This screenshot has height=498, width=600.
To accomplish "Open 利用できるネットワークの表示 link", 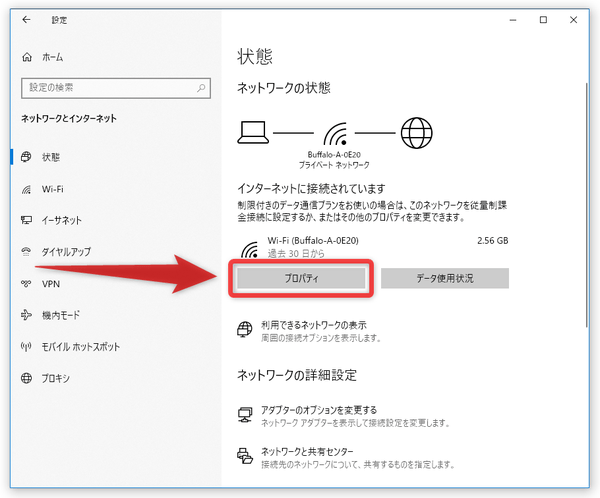I will [314, 325].
